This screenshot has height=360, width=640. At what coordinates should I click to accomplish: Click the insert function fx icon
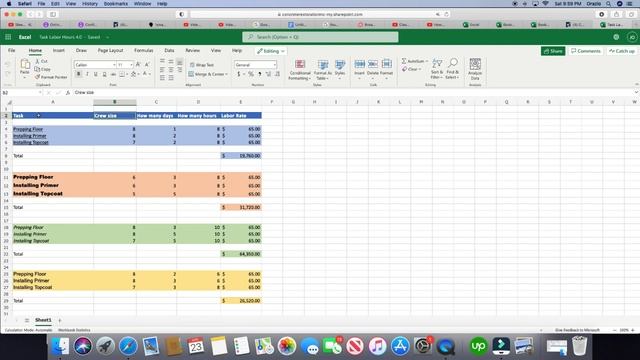coord(68,93)
